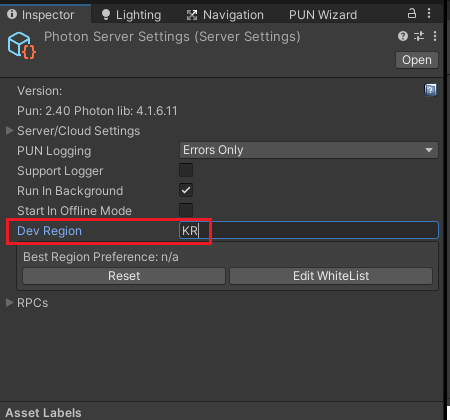Open the Server Settings help icon
The image size is (450, 420).
pos(403,36)
